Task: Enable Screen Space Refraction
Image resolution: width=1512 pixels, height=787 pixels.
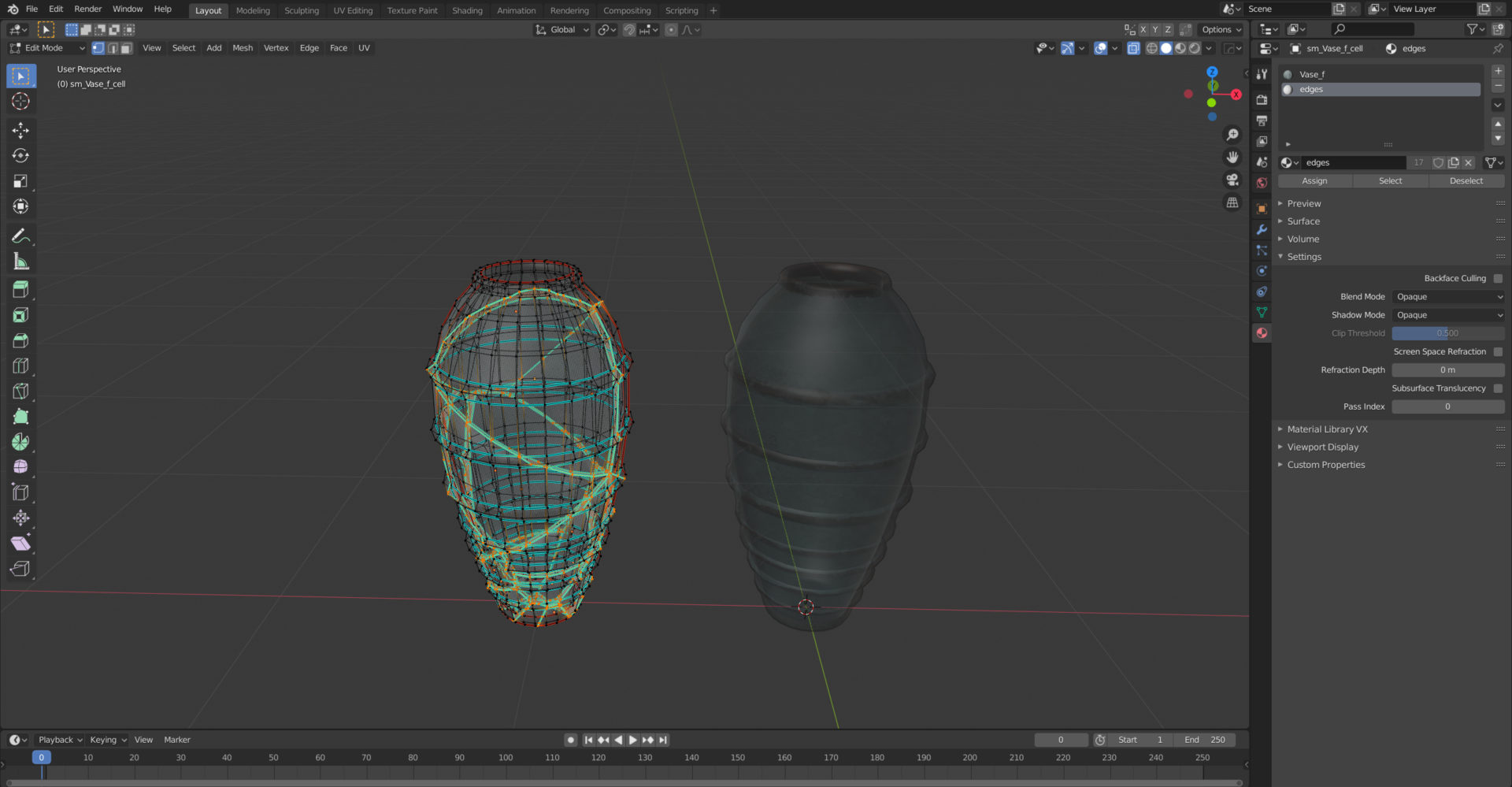Action: [x=1497, y=351]
